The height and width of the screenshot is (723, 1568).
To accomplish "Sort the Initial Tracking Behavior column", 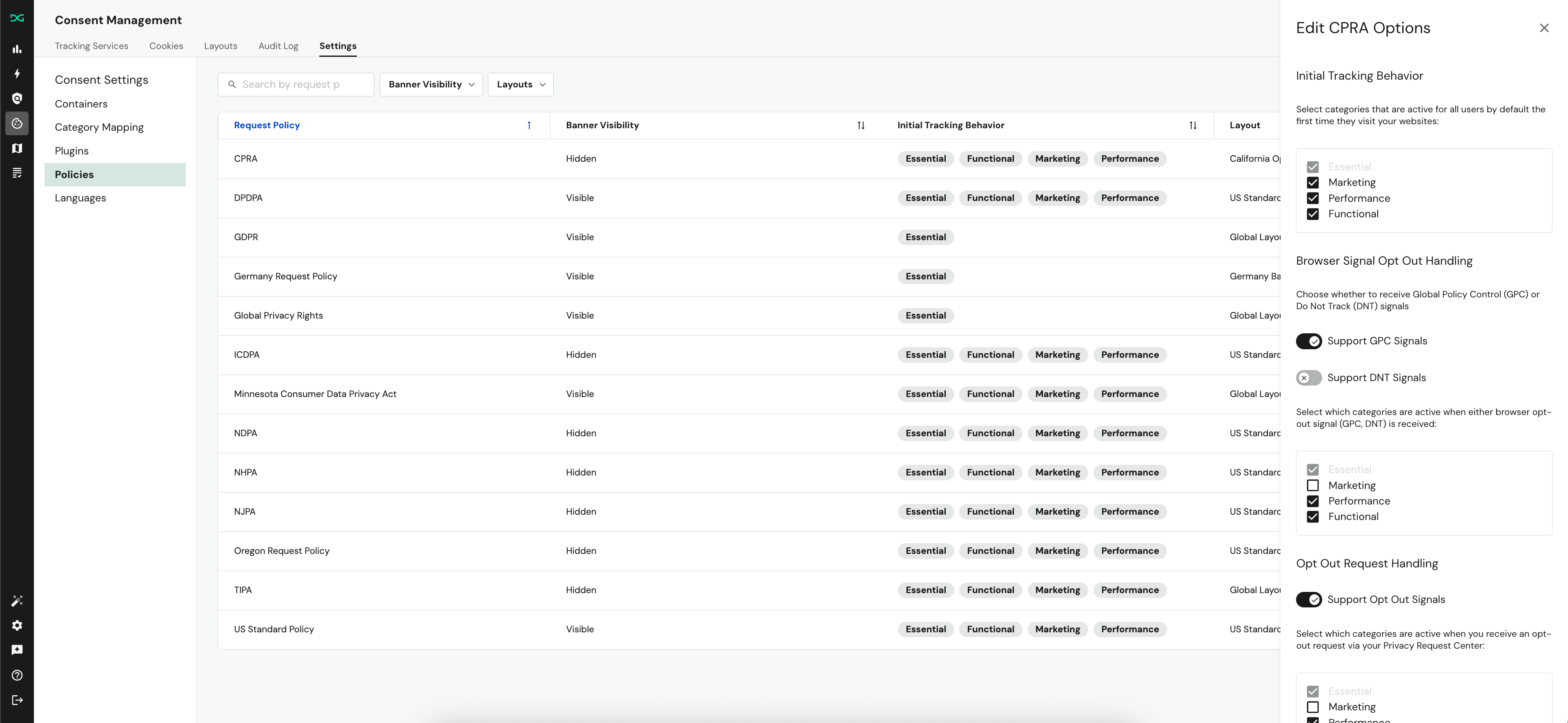I will [1193, 125].
